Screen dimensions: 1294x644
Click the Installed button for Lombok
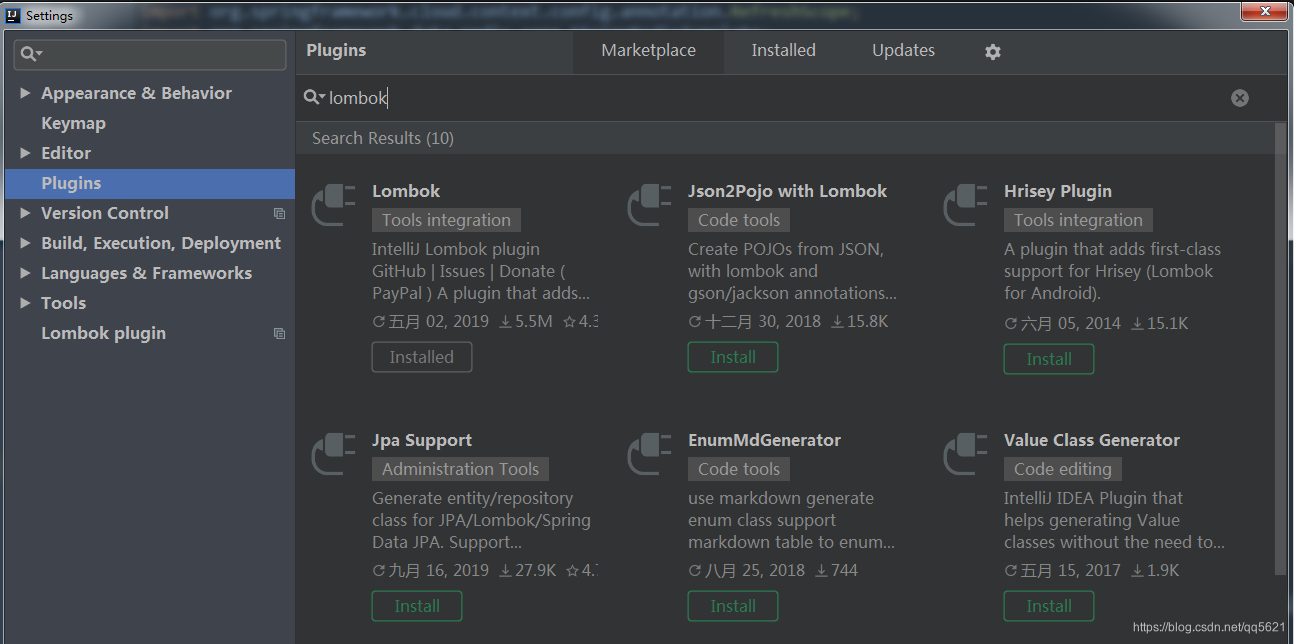(x=421, y=358)
